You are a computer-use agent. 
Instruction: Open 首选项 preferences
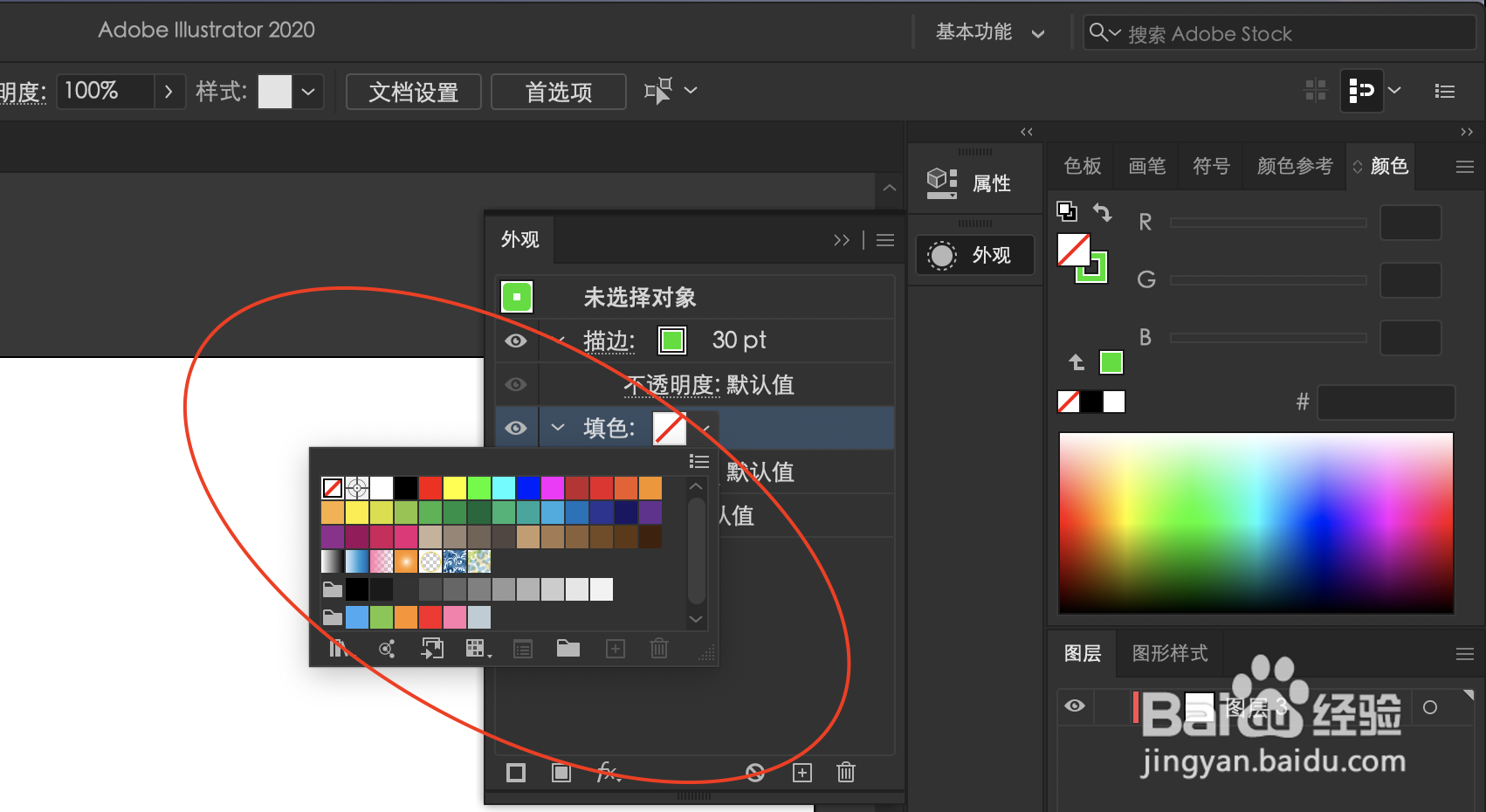coord(558,92)
